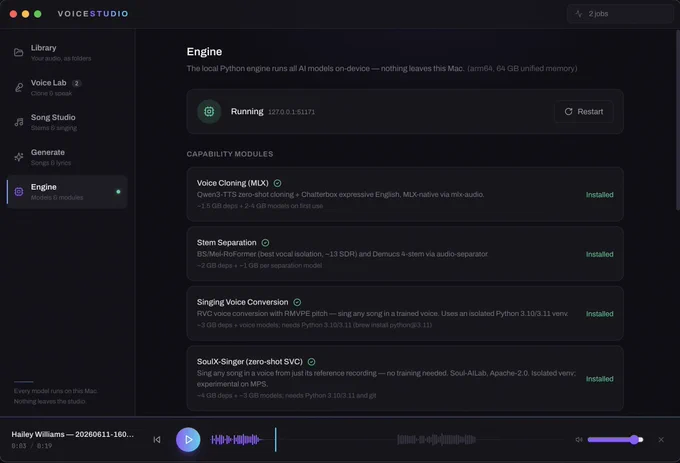This screenshot has width=680, height=463.
Task: Click Installed status for SoulX-Singer
Action: coord(599,379)
